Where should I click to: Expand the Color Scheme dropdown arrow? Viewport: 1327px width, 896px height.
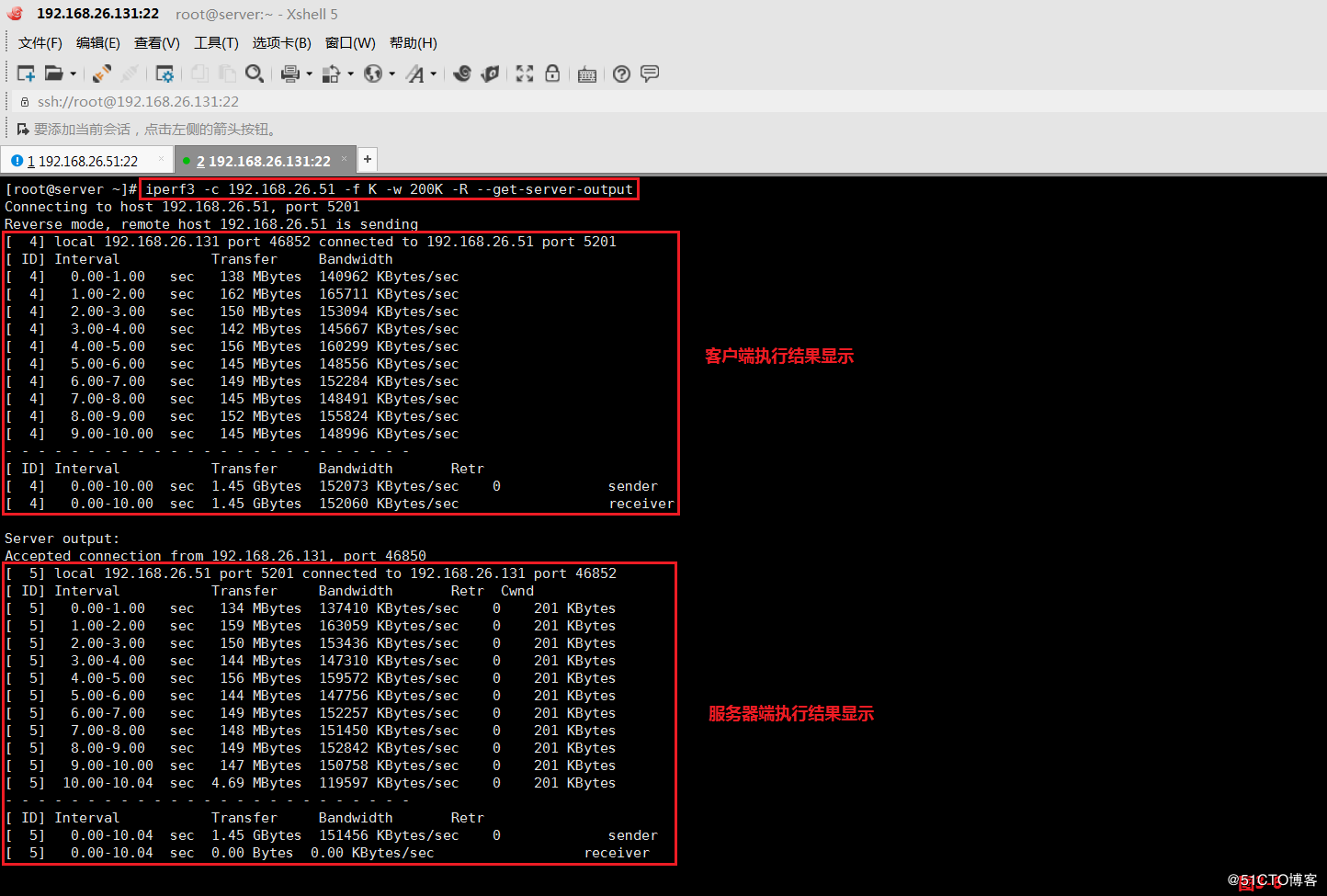click(x=350, y=74)
